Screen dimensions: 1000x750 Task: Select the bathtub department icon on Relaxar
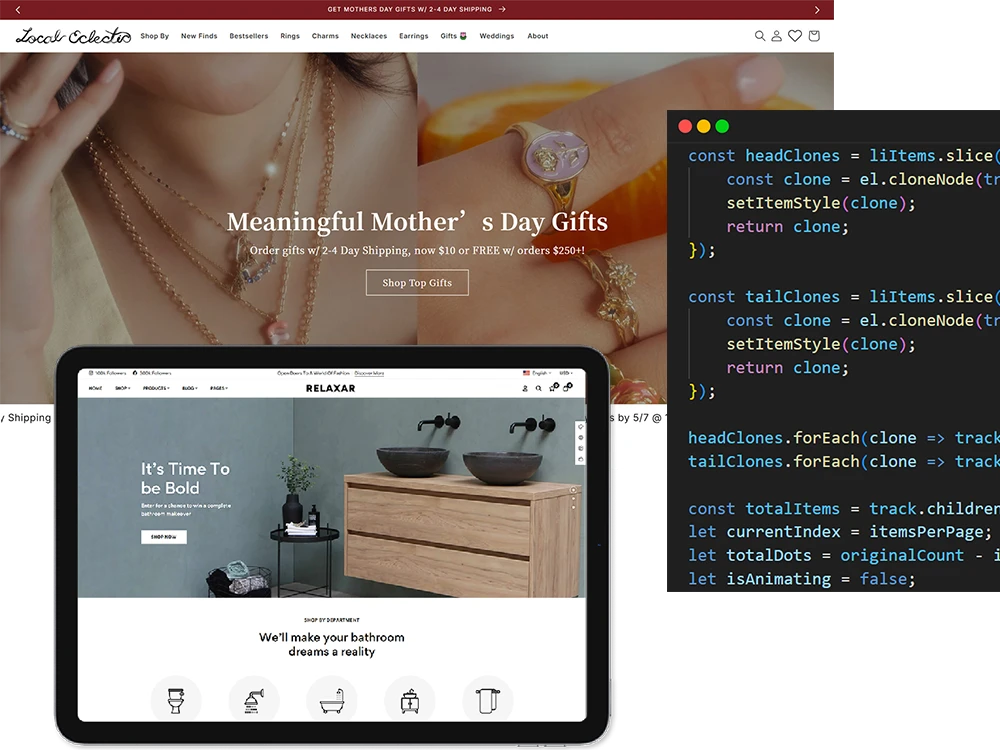332,700
